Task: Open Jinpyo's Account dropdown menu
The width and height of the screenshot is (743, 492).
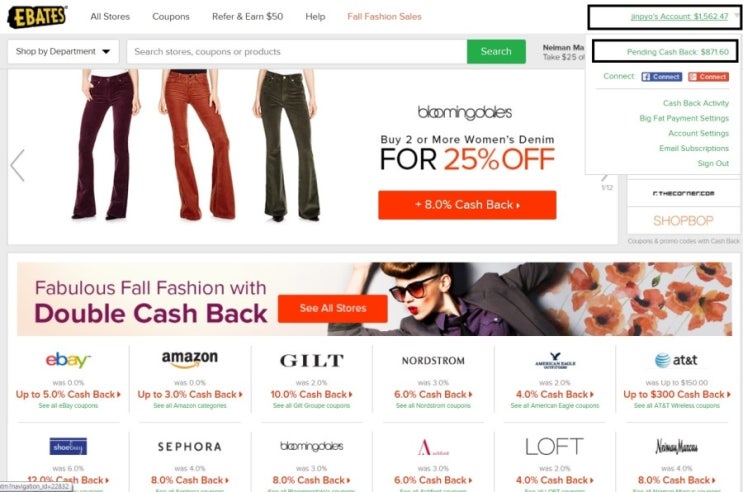Action: (679, 17)
